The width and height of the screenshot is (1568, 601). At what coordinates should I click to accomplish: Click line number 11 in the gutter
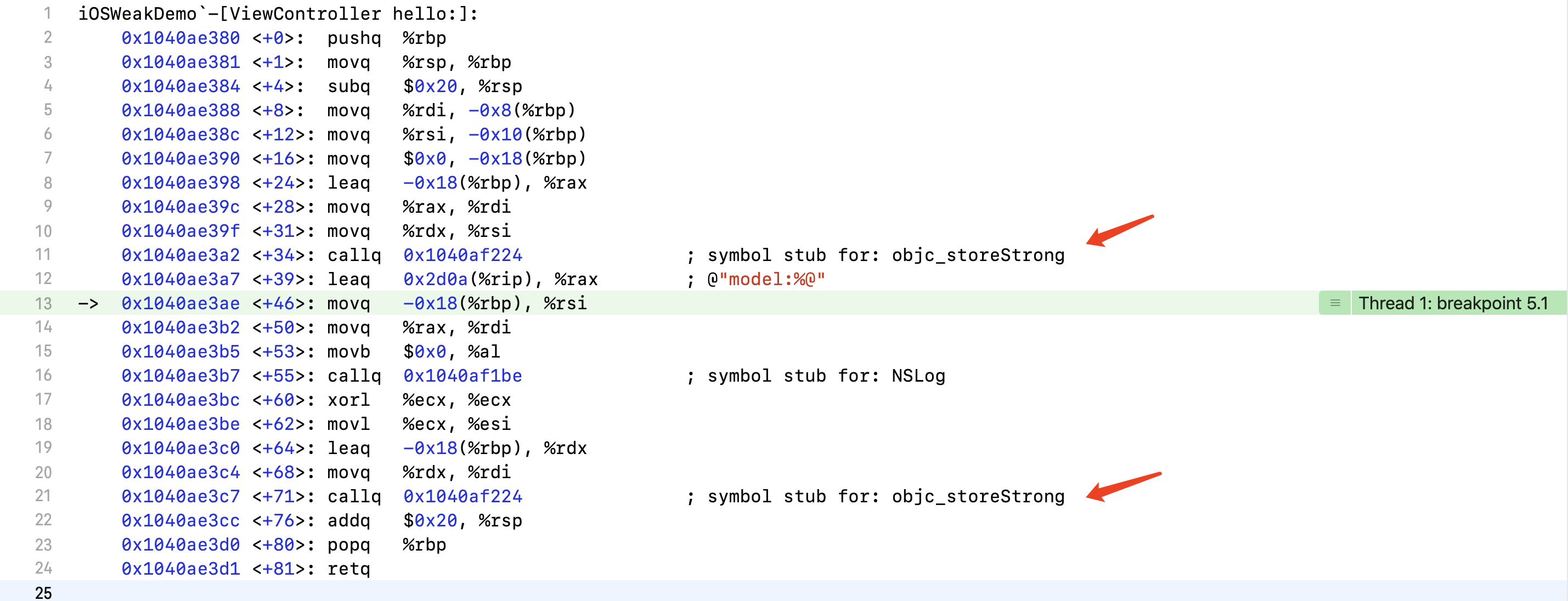pos(43,255)
